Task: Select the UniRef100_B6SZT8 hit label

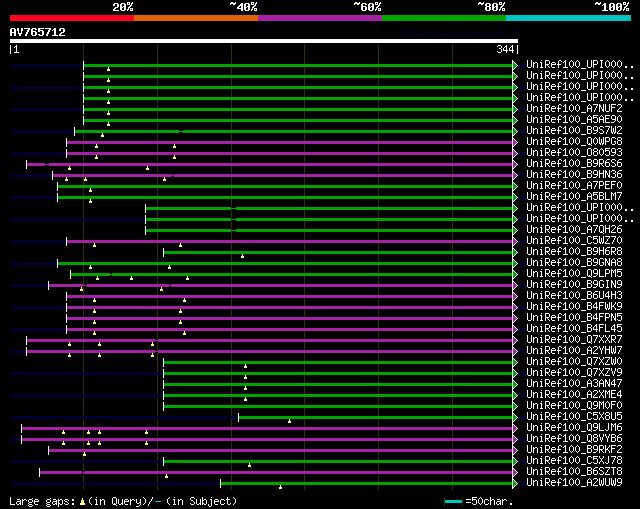Action: [574, 471]
